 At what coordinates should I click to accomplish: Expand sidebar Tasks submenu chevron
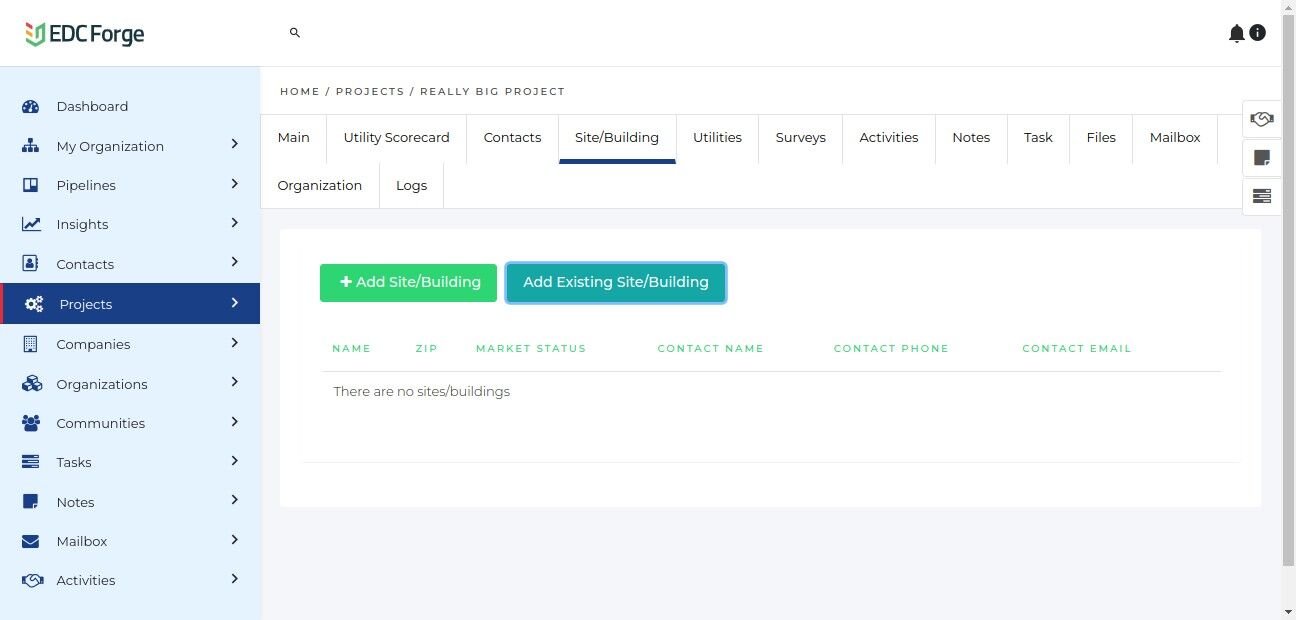(x=235, y=460)
